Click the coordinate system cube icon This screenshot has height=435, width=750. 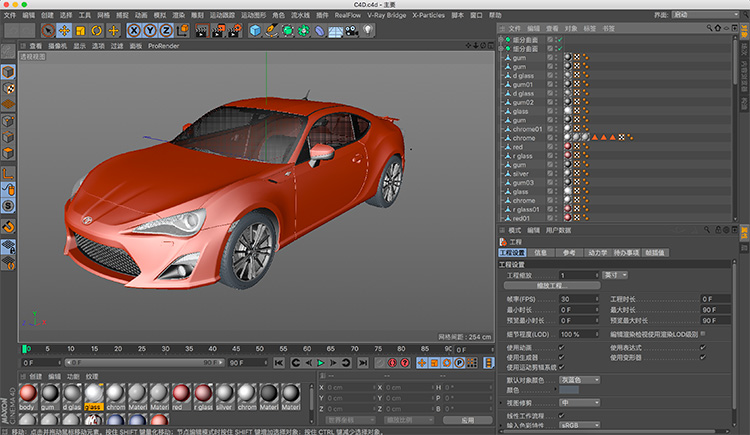pyautogui.click(x=182, y=31)
